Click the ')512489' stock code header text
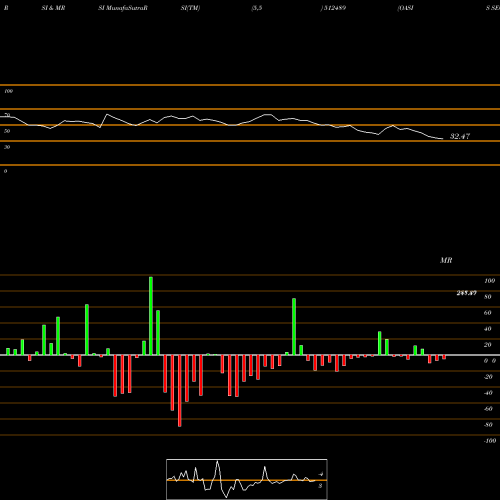This screenshot has height=500, width=500. (333, 8)
